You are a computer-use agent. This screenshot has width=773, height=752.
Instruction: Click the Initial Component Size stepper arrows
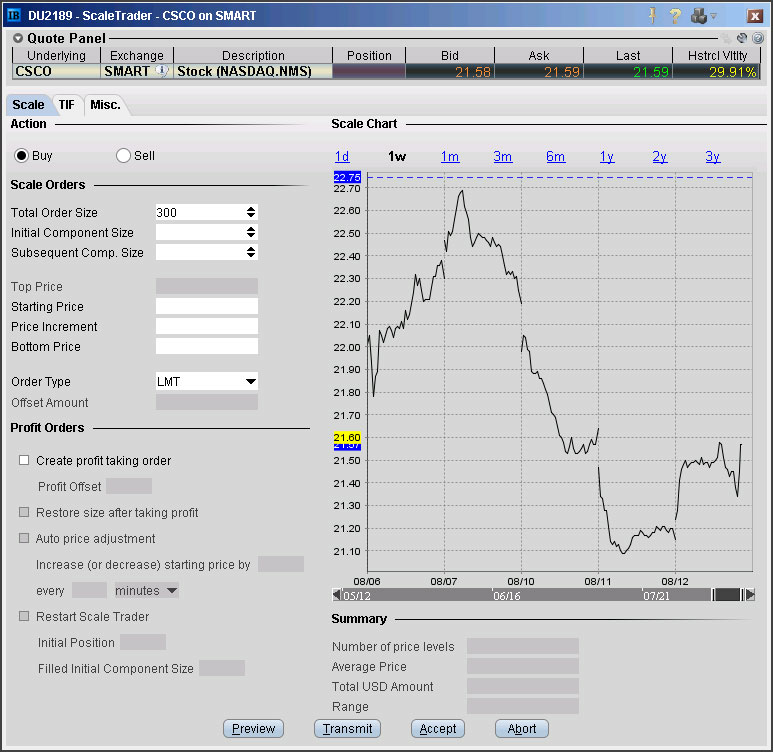point(251,232)
